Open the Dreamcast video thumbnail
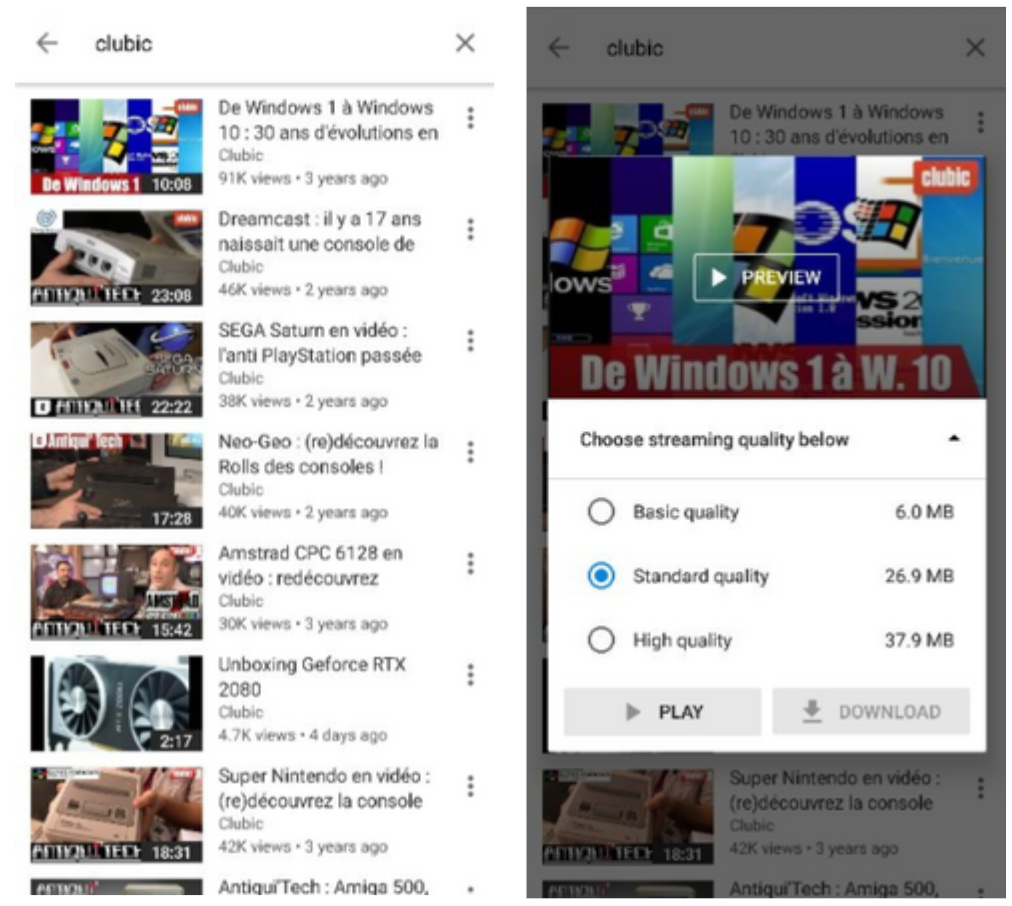The height and width of the screenshot is (906, 1012). 116,257
